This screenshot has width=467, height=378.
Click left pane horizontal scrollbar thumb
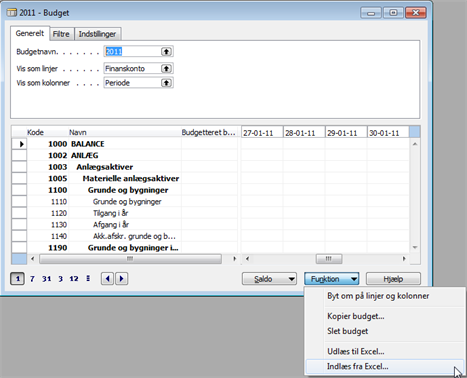click(130, 259)
